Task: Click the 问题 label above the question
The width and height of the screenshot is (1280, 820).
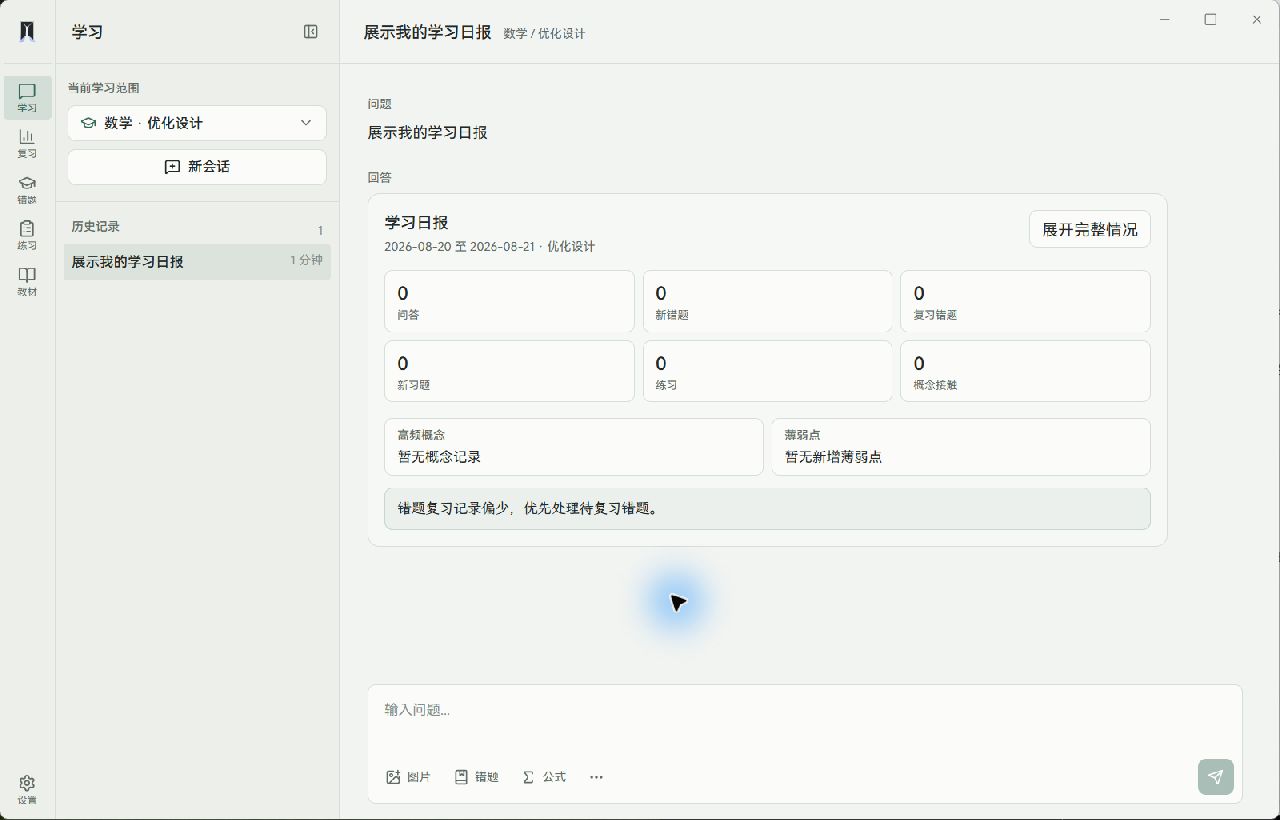Action: (380, 104)
